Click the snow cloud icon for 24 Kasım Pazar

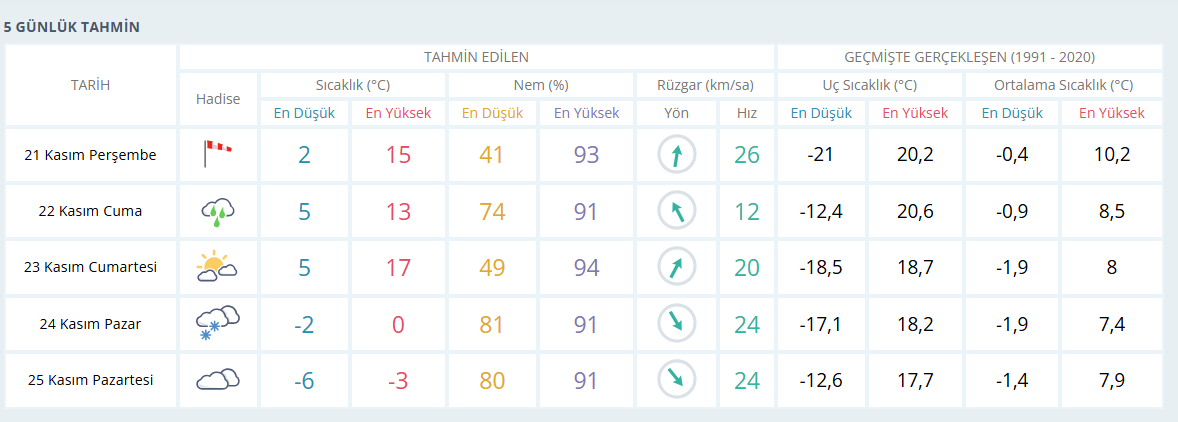217,323
